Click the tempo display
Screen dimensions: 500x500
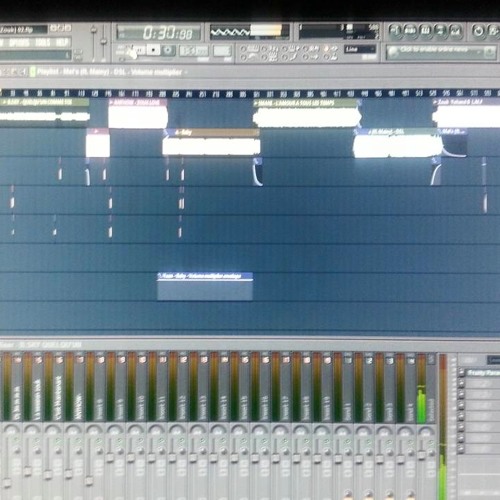click(194, 51)
